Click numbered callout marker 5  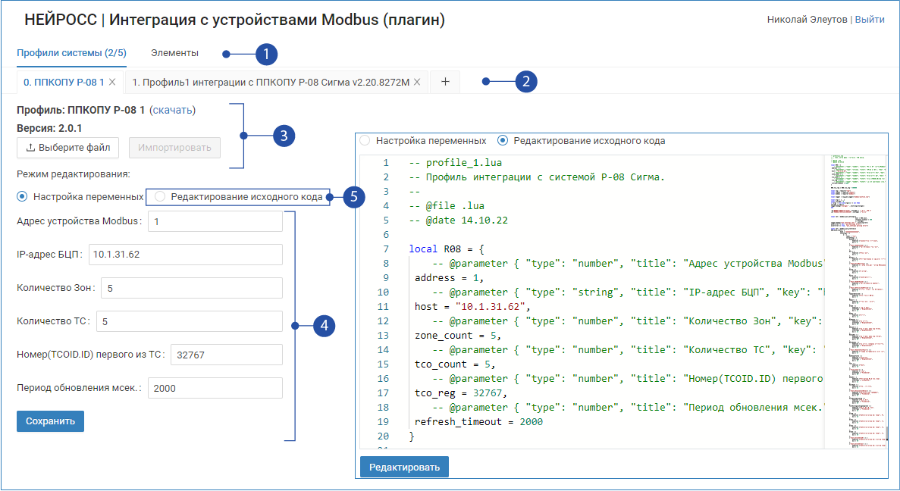point(354,197)
